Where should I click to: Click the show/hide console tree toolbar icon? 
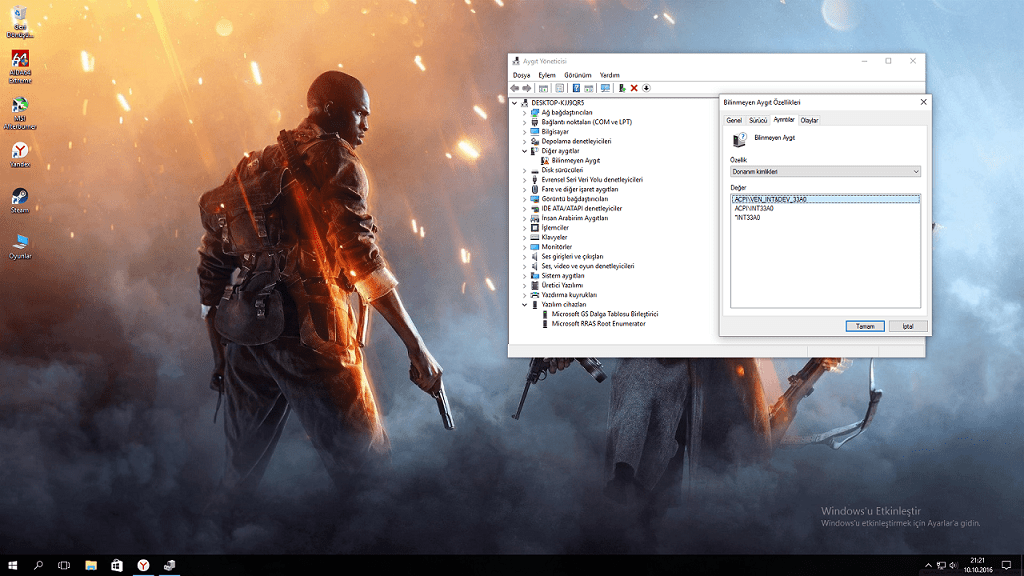click(543, 88)
